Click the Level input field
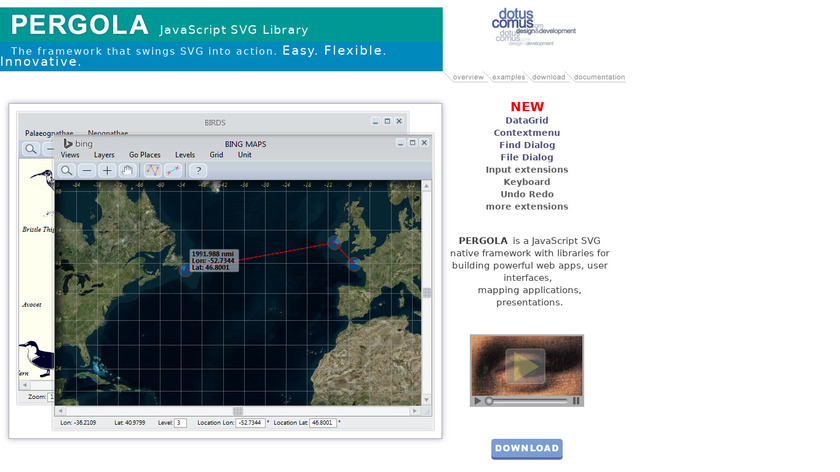This screenshot has height=472, width=840. coord(180,423)
